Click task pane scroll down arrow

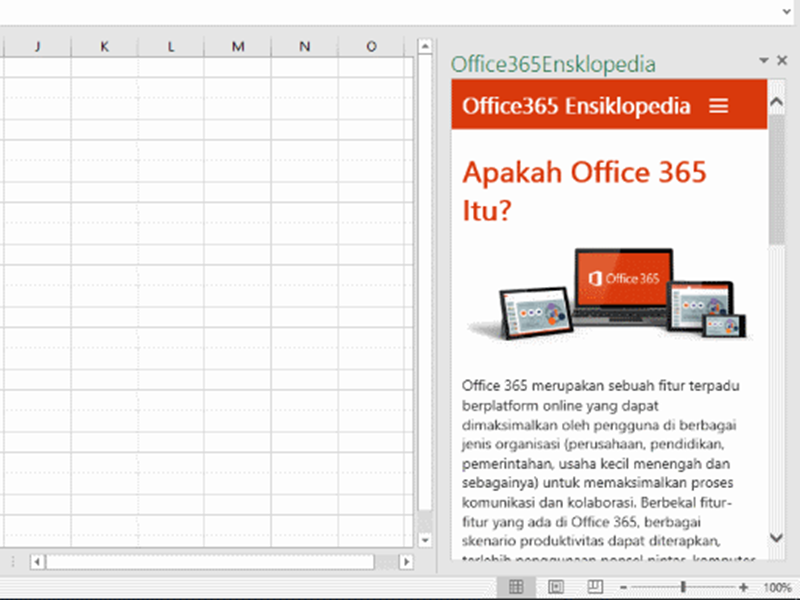[x=776, y=537]
